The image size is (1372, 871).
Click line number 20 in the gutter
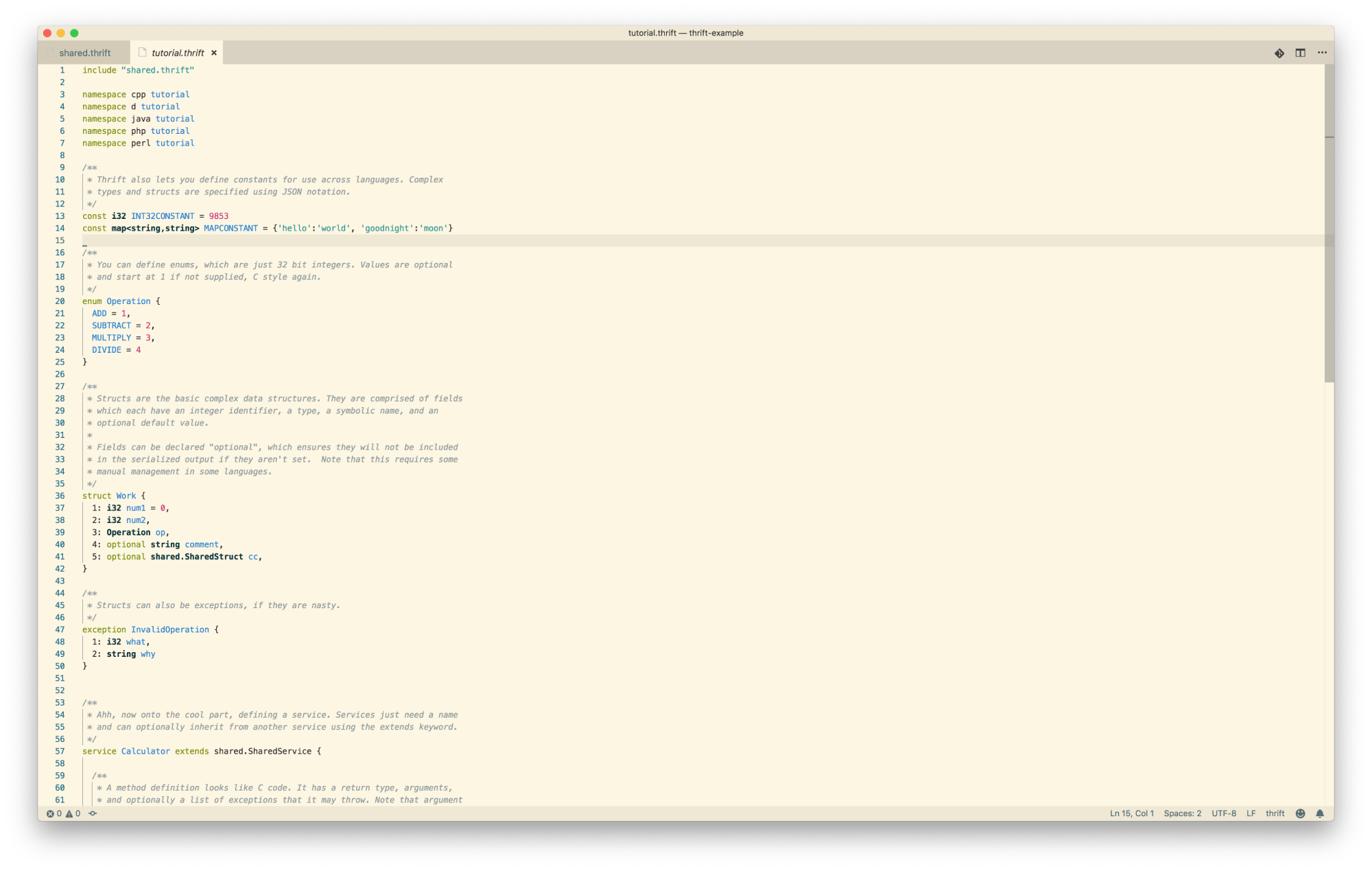click(60, 301)
